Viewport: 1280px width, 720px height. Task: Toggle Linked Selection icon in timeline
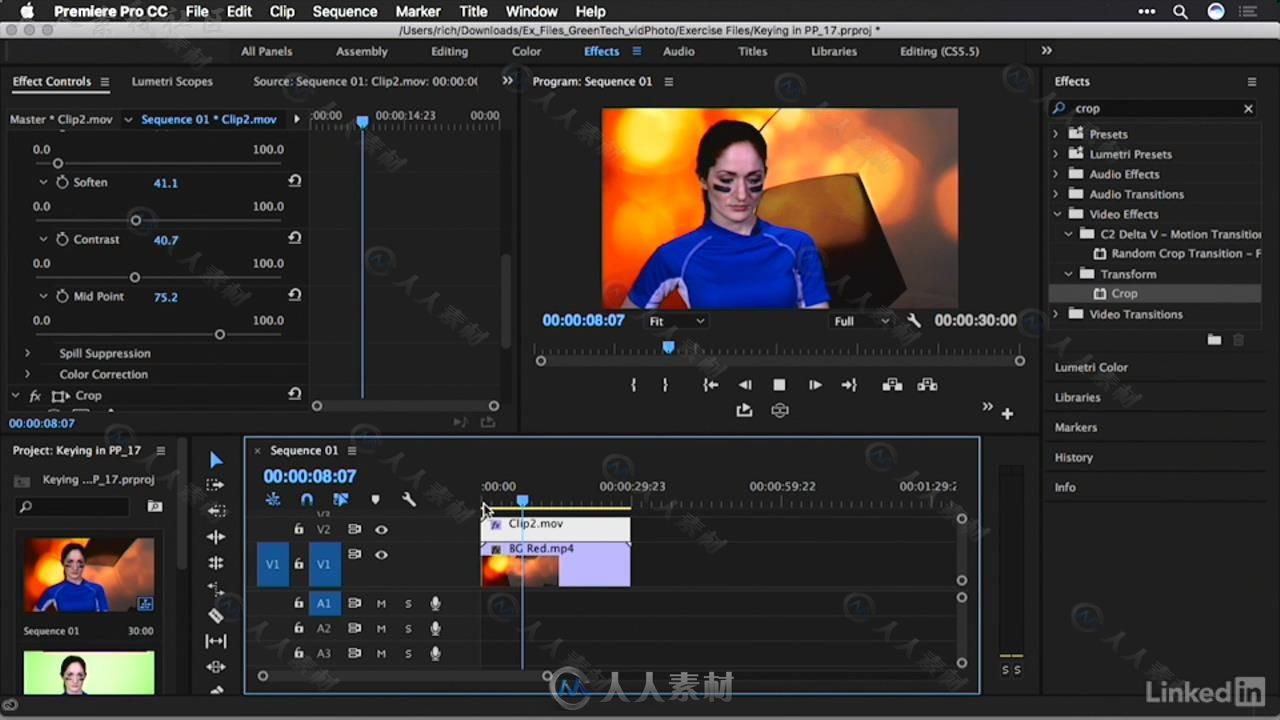pyautogui.click(x=341, y=499)
